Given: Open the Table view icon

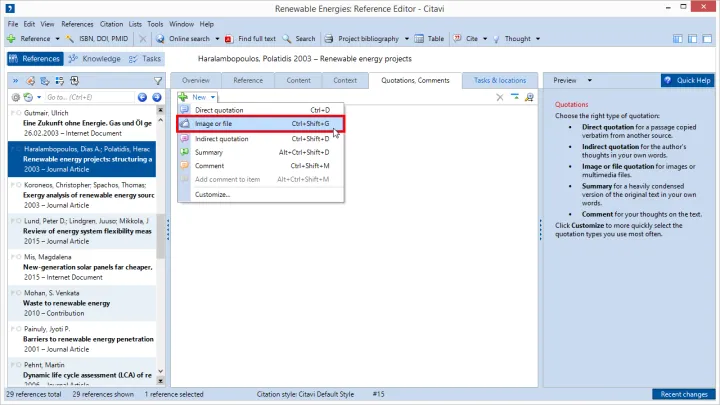Looking at the screenshot, I should tap(419, 39).
